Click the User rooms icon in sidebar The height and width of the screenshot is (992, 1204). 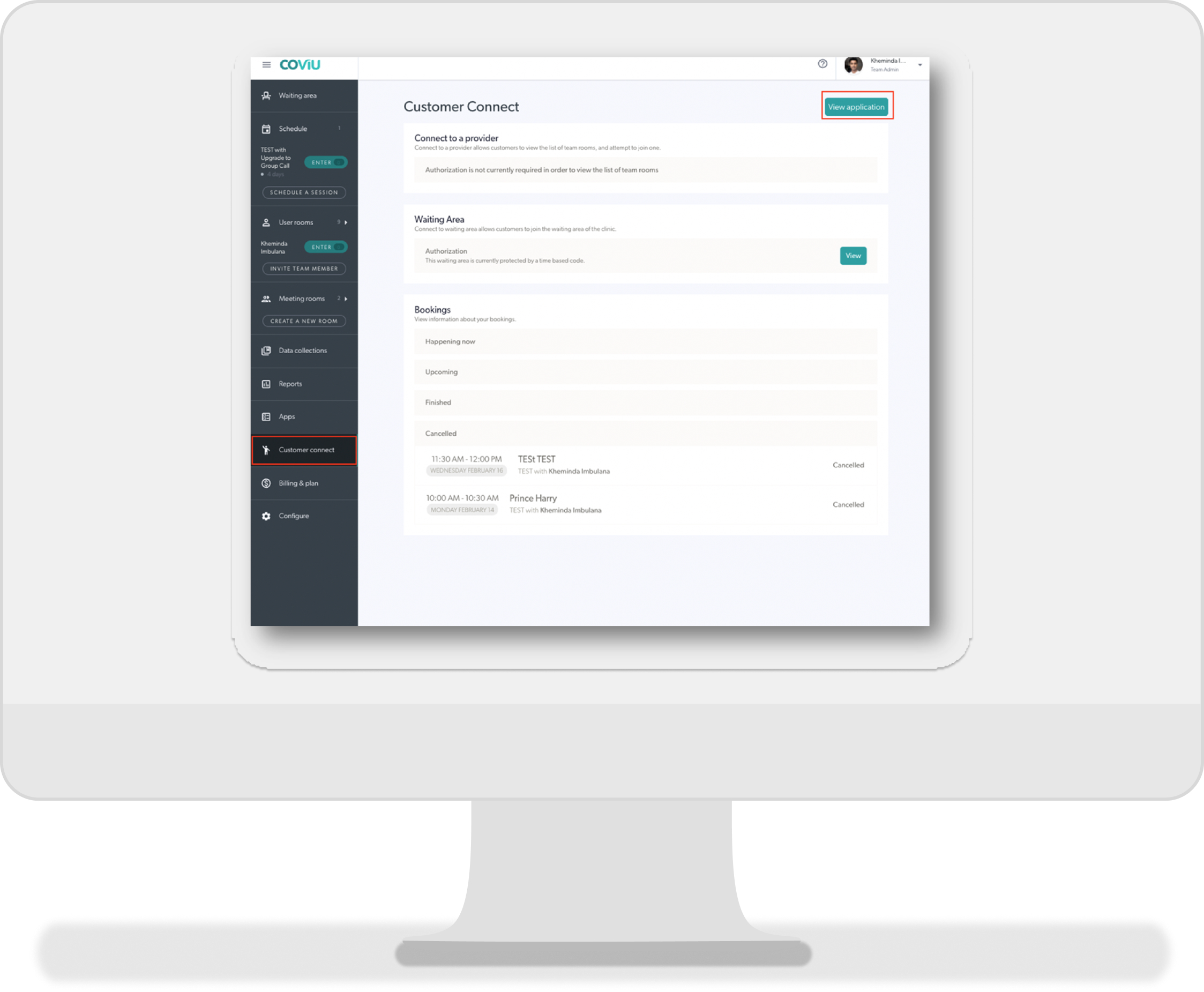266,220
